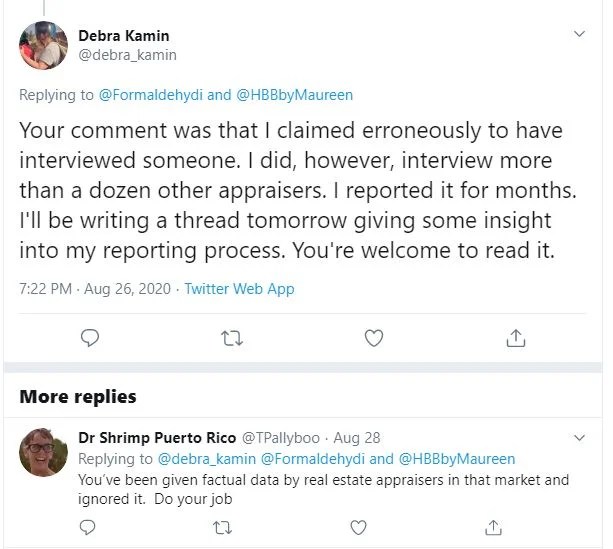Open more options for Debra Kamin's tweet
Image resolution: width=613 pixels, height=549 pixels.
click(x=580, y=35)
